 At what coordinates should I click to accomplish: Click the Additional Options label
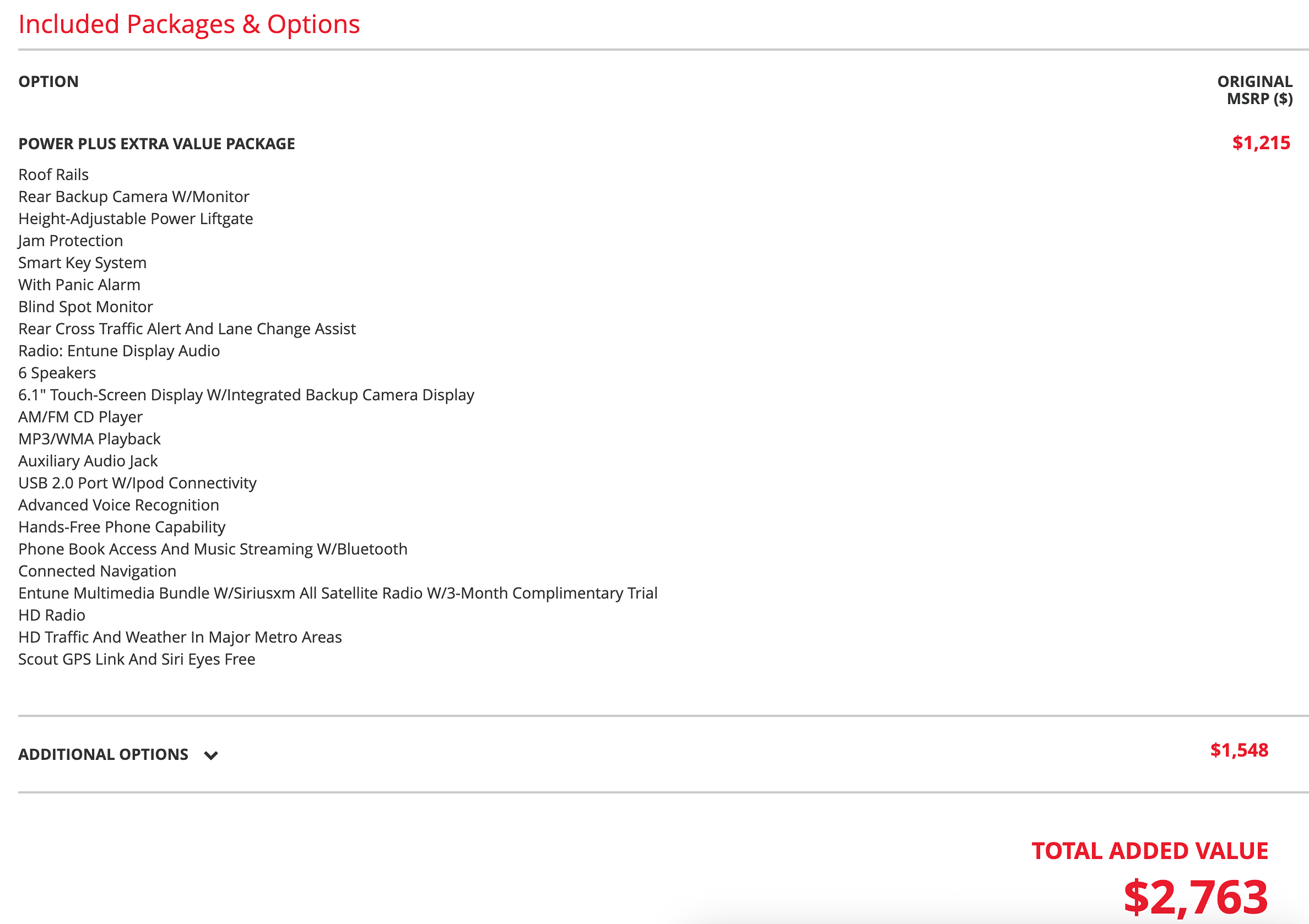click(103, 754)
